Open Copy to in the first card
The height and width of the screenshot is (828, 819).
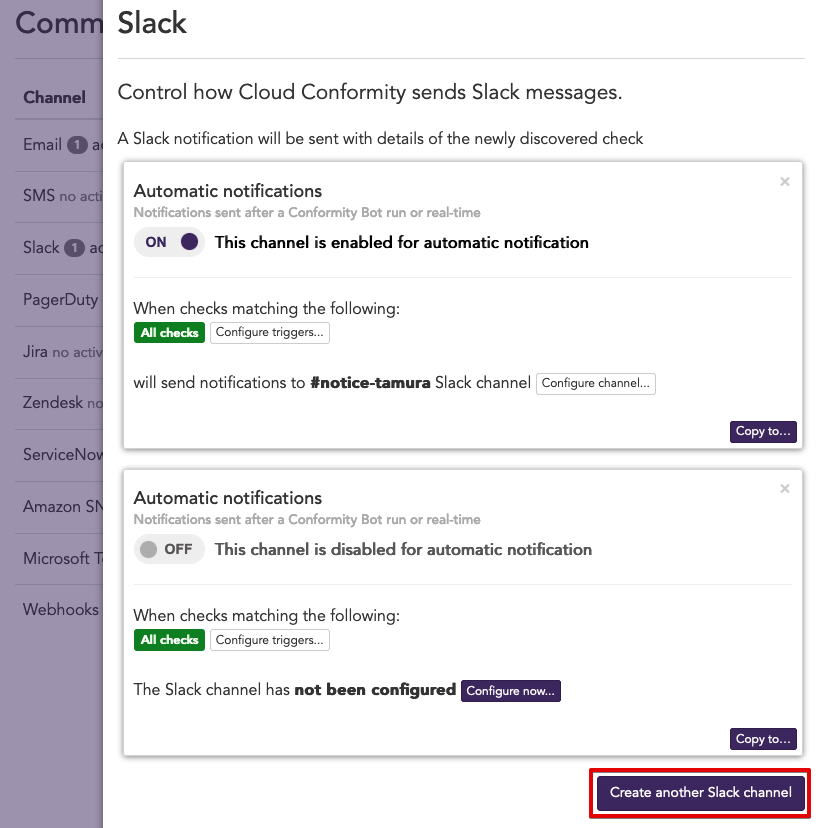click(763, 432)
